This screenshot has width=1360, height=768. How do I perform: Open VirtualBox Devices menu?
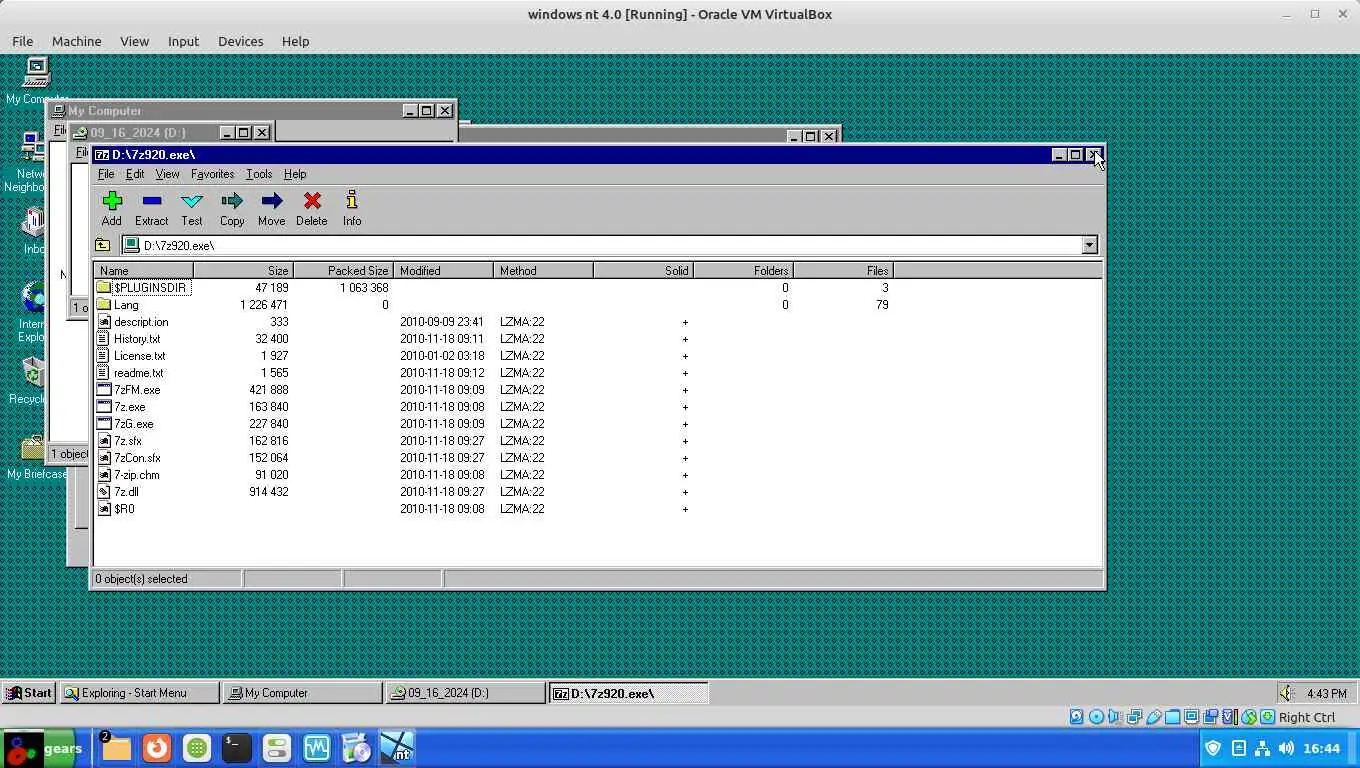click(x=240, y=41)
